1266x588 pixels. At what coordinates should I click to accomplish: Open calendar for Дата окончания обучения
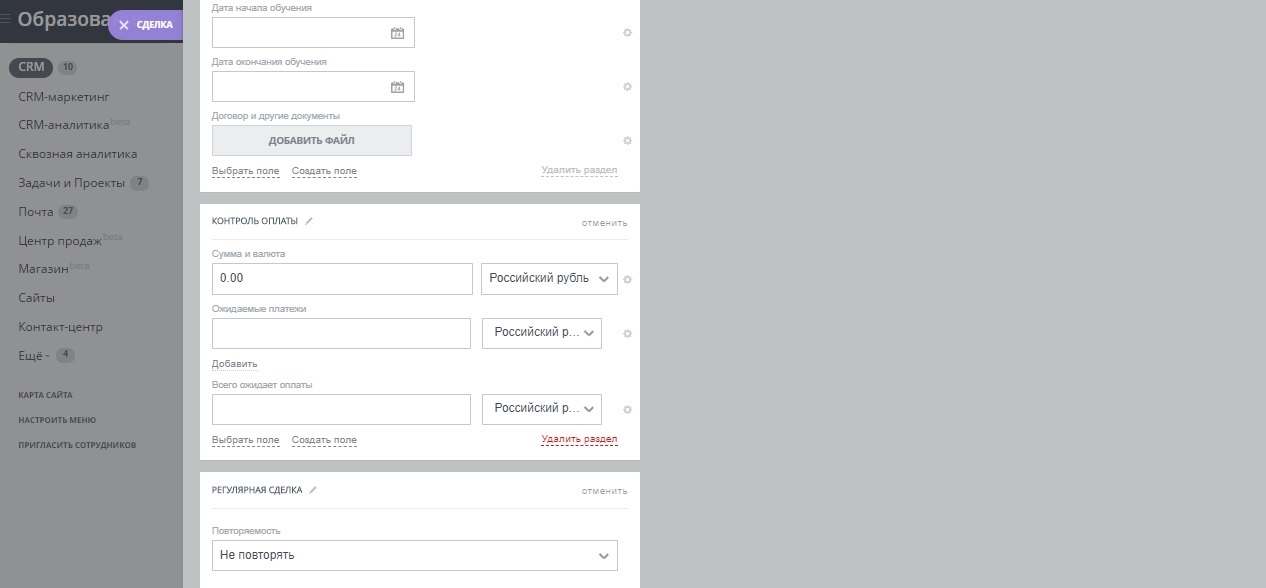[x=397, y=87]
